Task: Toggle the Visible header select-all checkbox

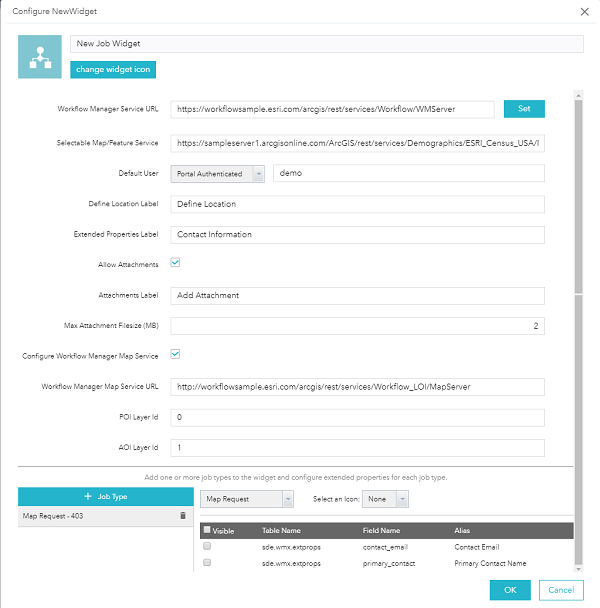Action: pyautogui.click(x=207, y=531)
